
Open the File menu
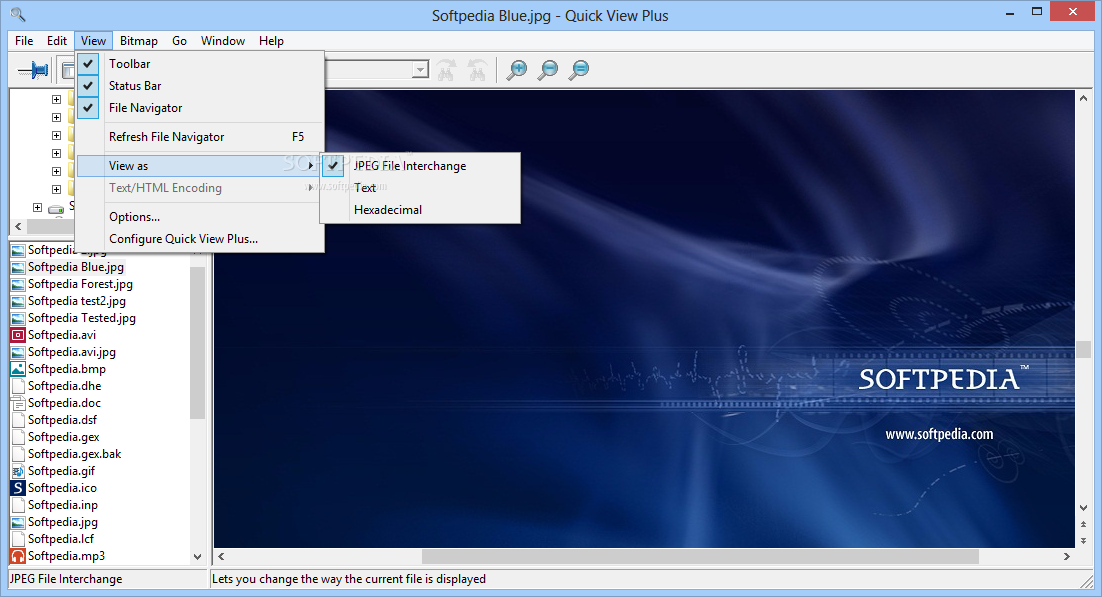(x=24, y=41)
